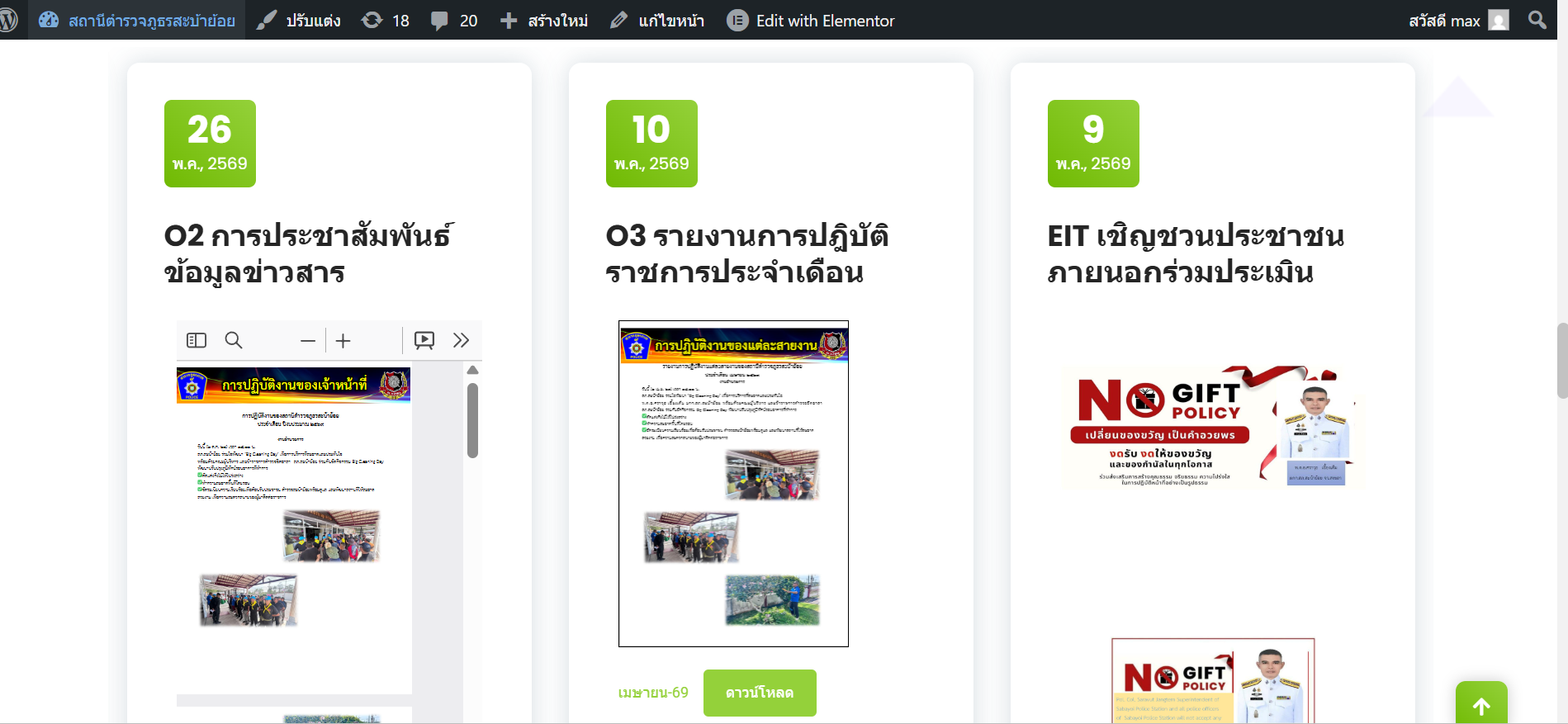Zoom out the embedded PDF viewer

pos(308,340)
